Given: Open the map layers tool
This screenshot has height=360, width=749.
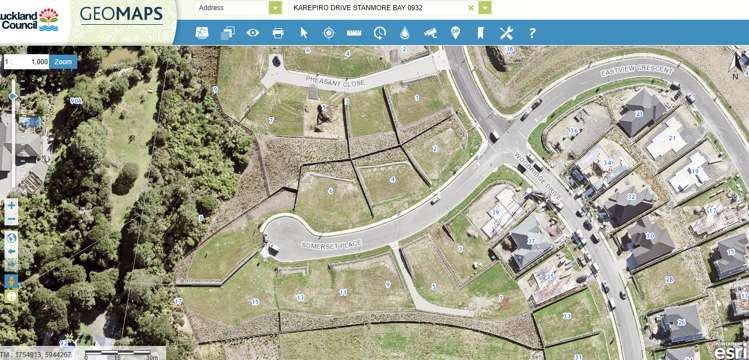Looking at the screenshot, I should [x=227, y=32].
